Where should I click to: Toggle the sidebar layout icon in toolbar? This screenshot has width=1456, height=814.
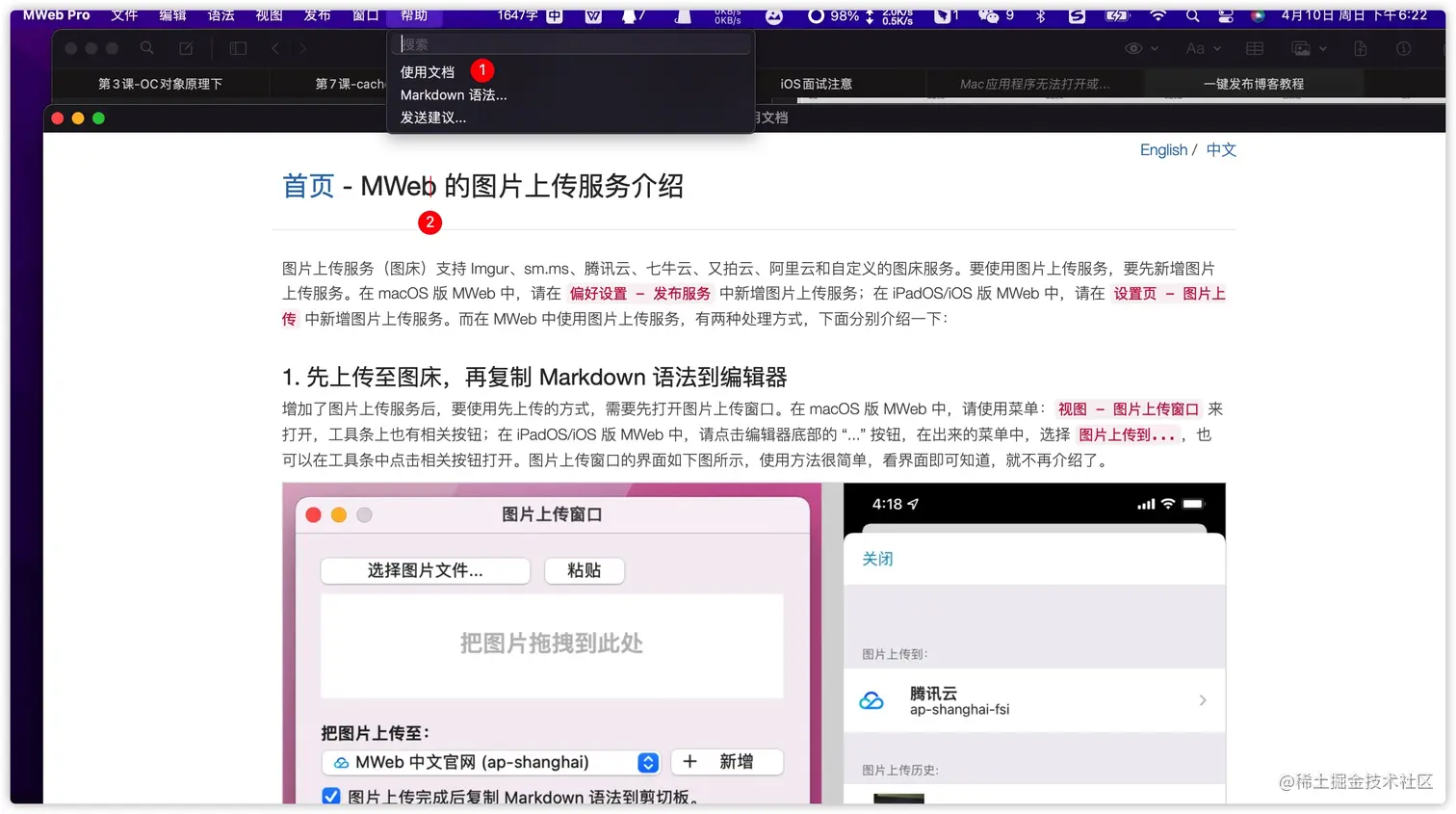[x=238, y=48]
